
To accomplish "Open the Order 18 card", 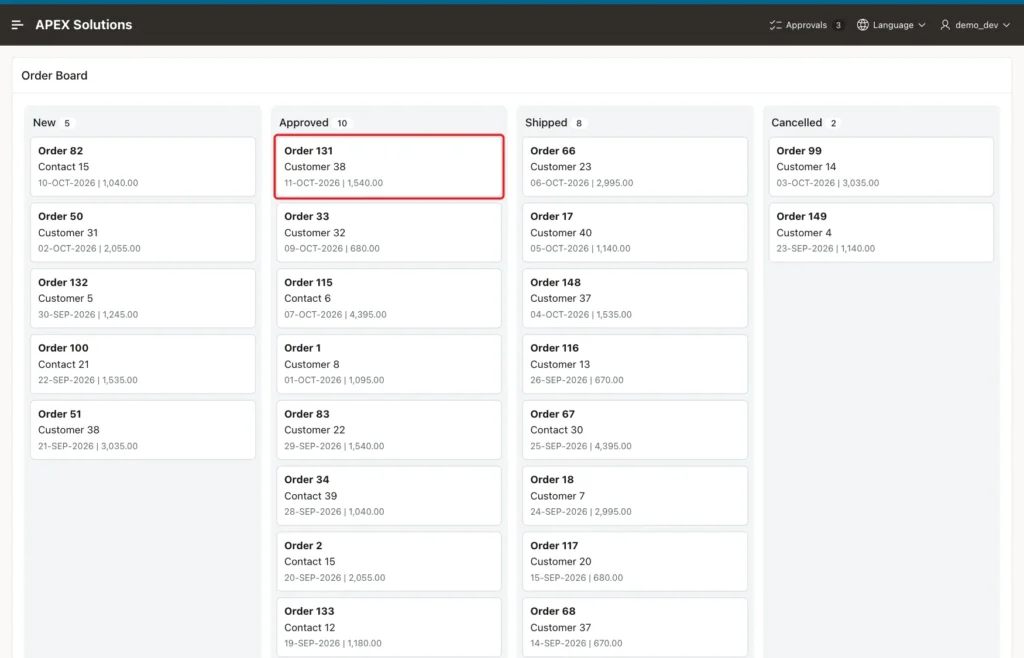I will (x=635, y=495).
